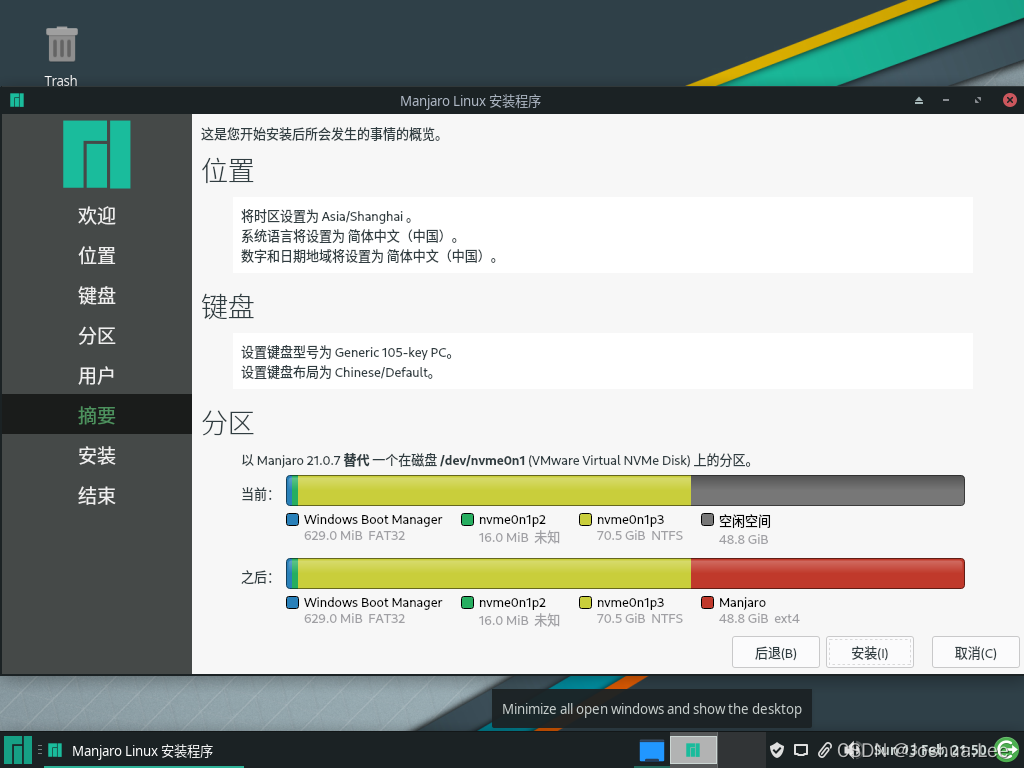Click yellow nvme0n1p3 swatch in 之后 legend

tap(585, 603)
